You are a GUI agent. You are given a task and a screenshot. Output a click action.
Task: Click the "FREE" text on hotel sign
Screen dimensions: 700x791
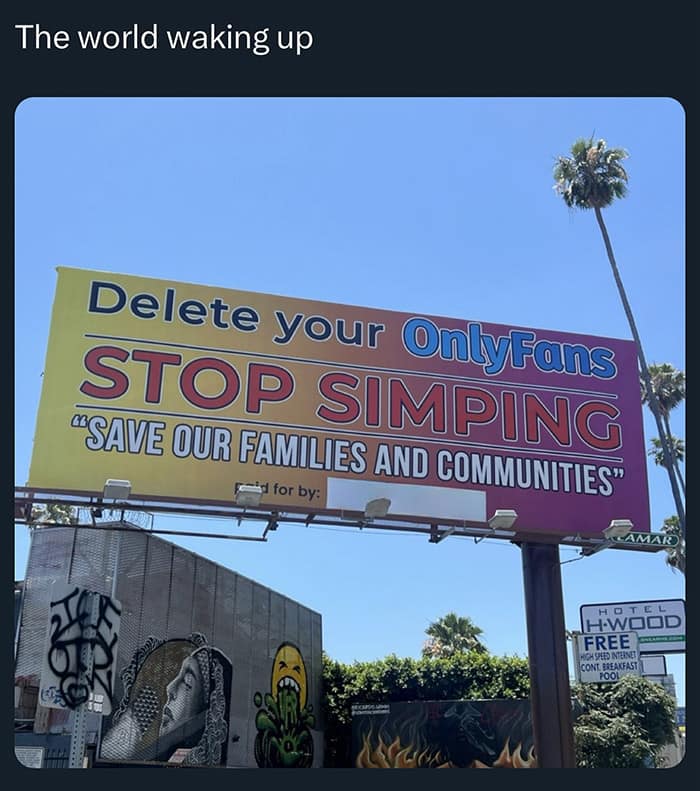pyautogui.click(x=607, y=641)
